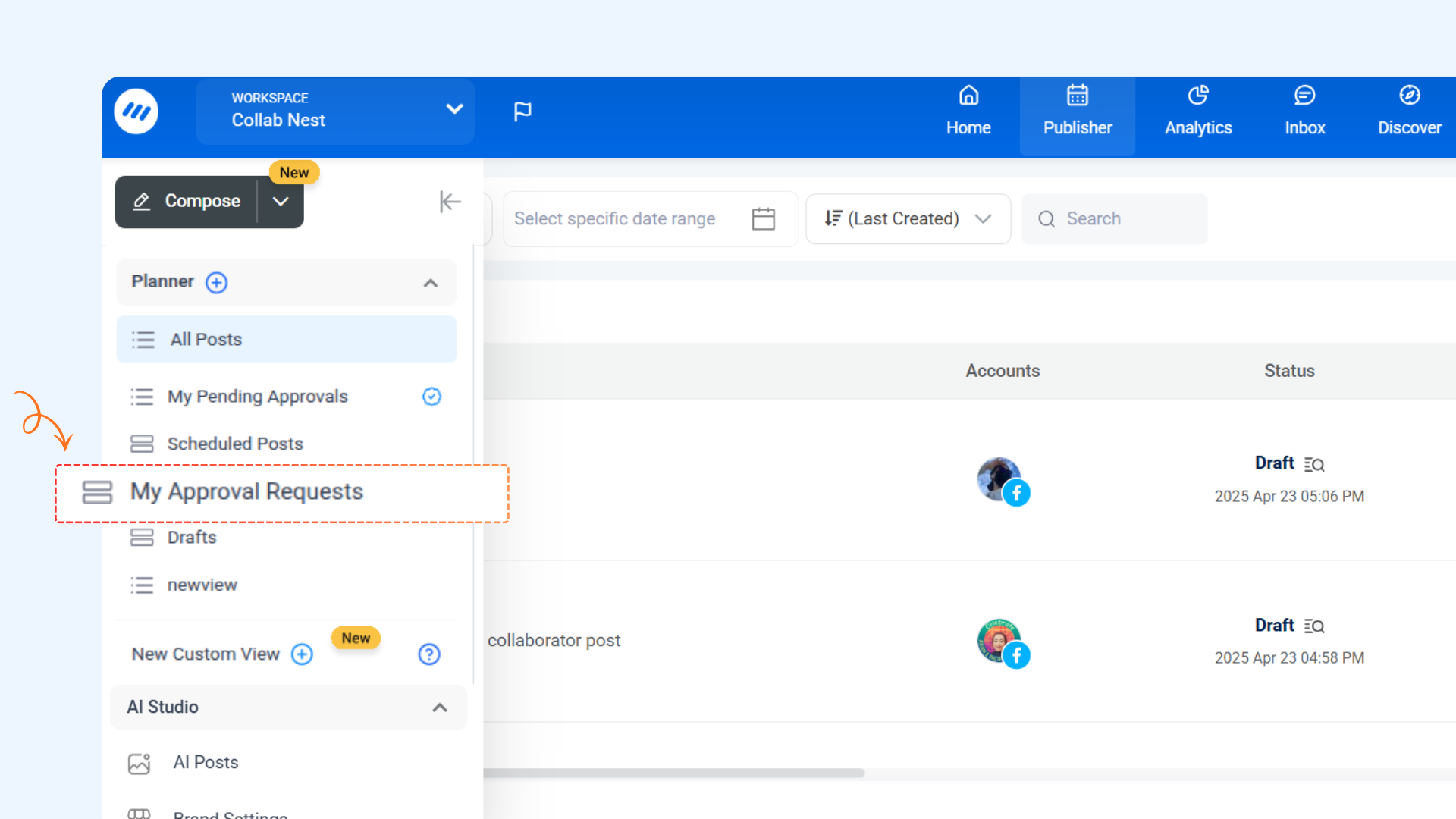Click the help question mark icon
Viewport: 1456px width, 819px height.
[429, 654]
